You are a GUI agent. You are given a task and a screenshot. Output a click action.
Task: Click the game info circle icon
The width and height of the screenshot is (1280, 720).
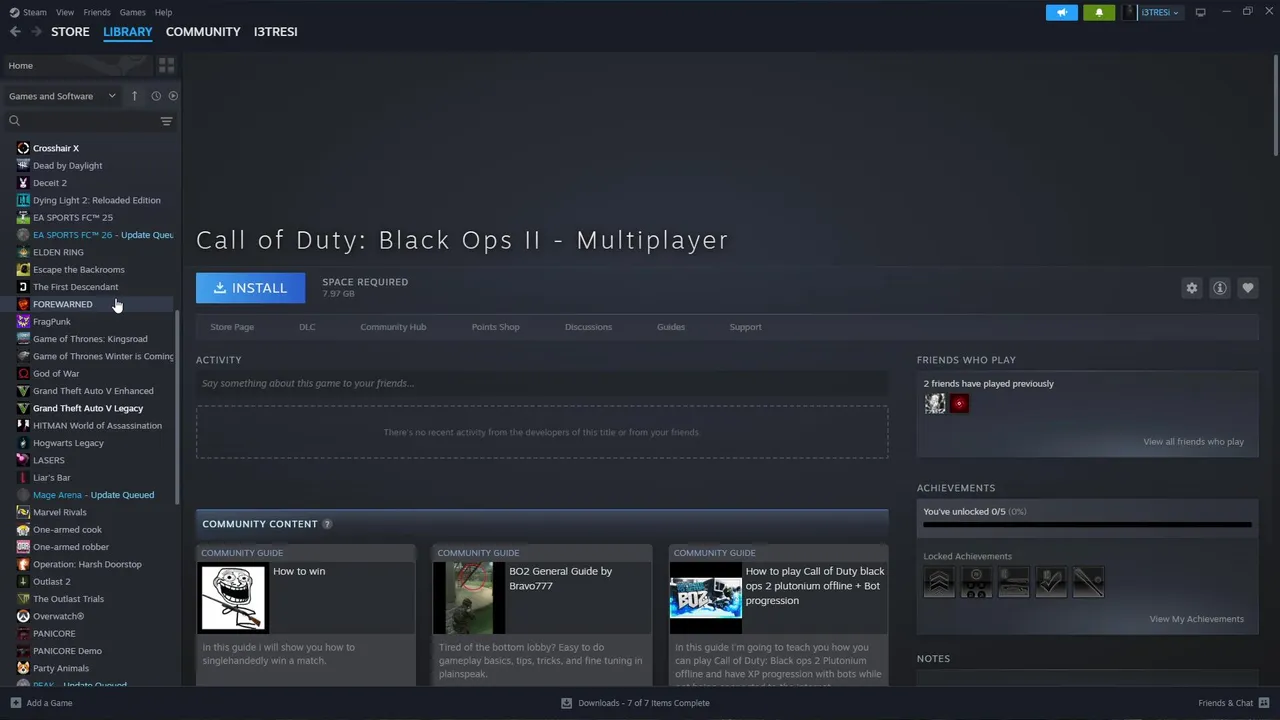[x=1220, y=288]
